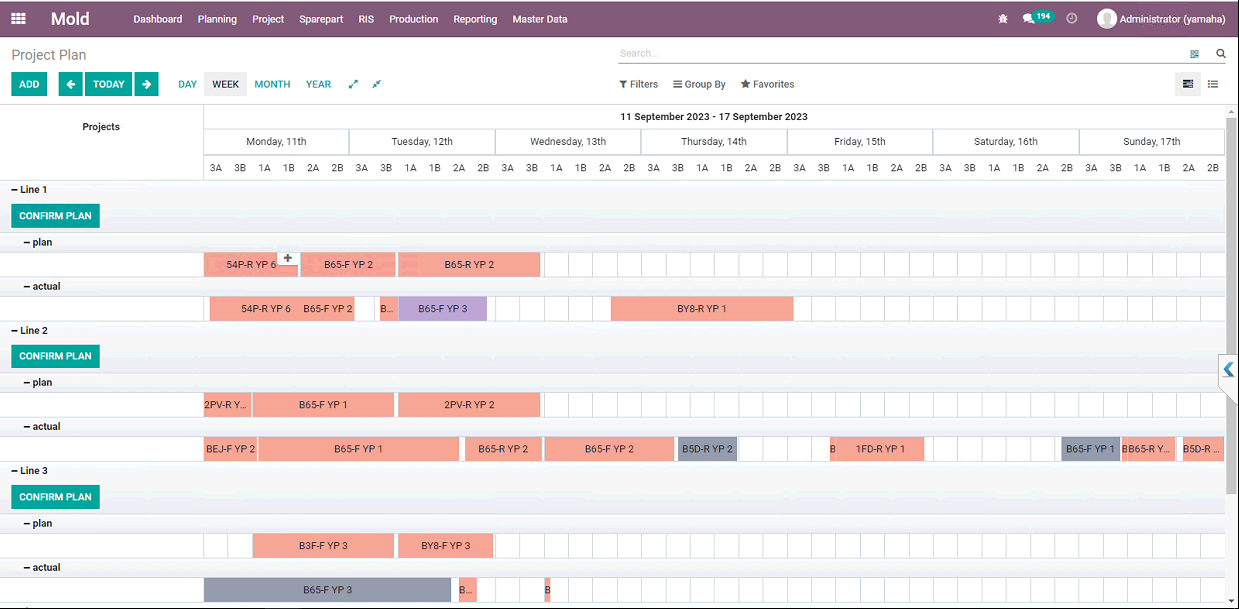
Task: Open the Master Data menu
Action: [539, 19]
